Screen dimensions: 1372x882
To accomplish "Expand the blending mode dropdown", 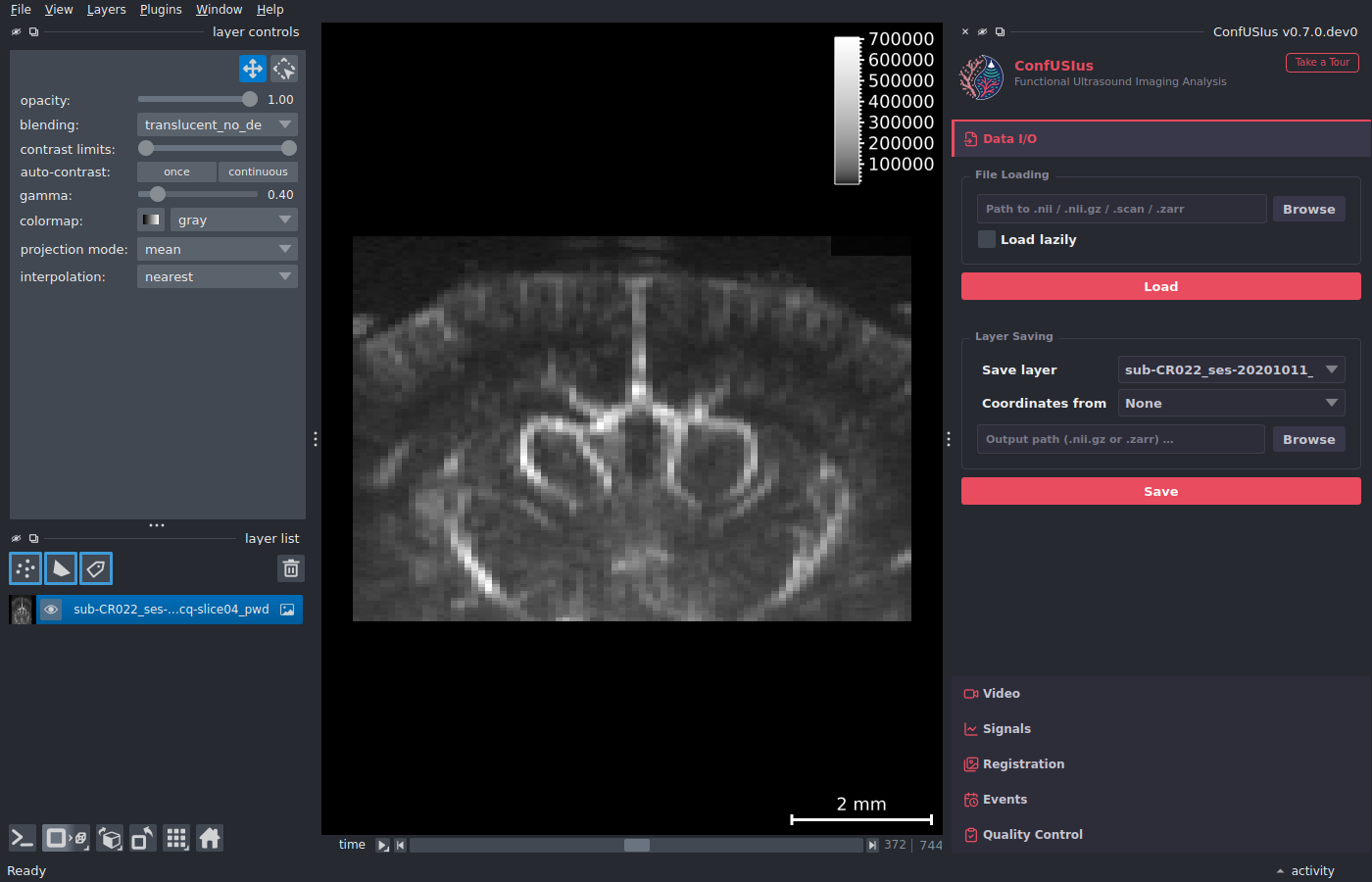I will (217, 124).
